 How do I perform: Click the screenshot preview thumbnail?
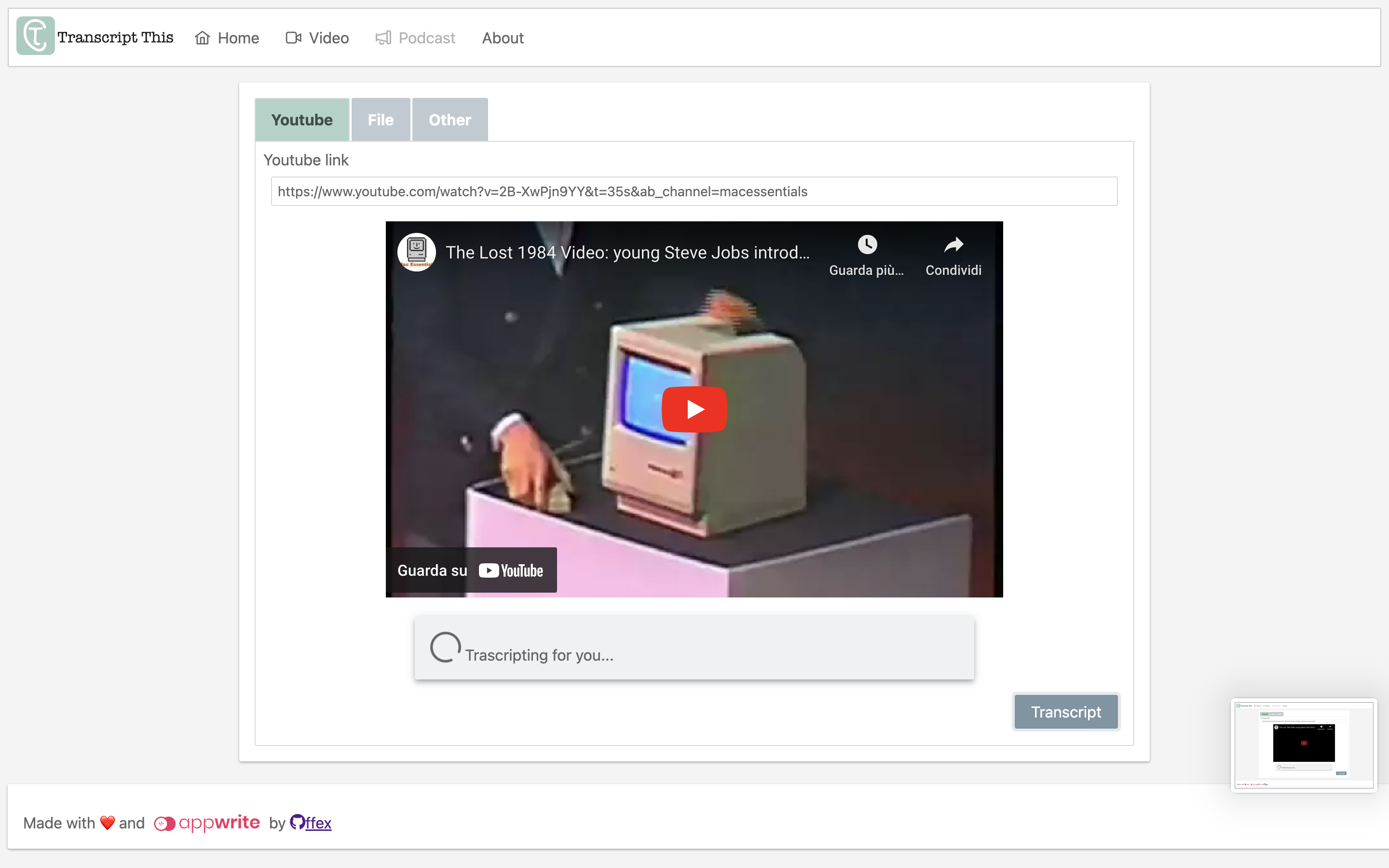coord(1304,745)
